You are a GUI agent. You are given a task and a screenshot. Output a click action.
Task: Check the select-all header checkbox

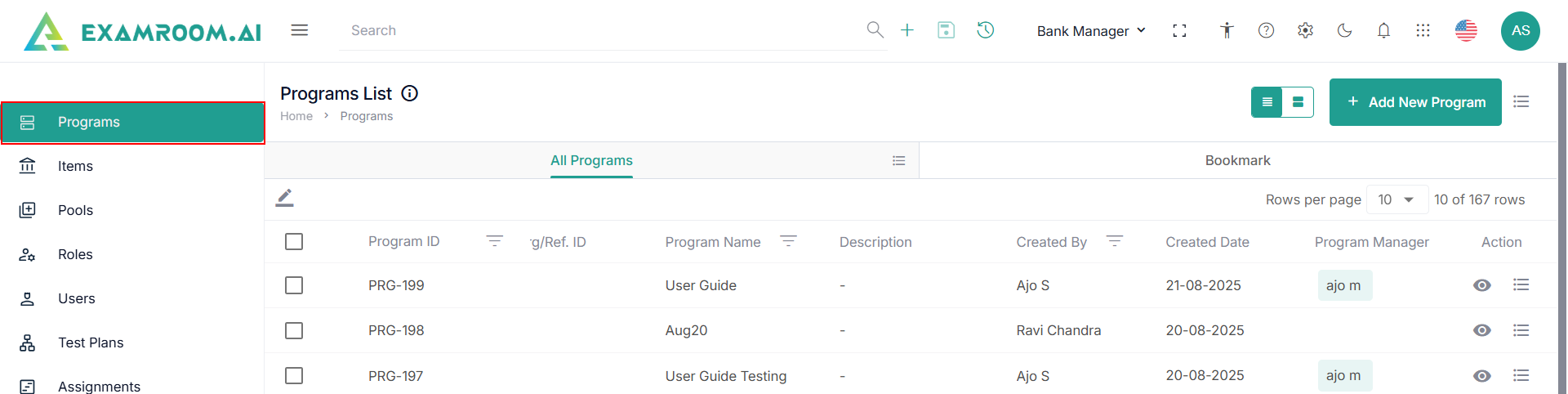coord(294,242)
